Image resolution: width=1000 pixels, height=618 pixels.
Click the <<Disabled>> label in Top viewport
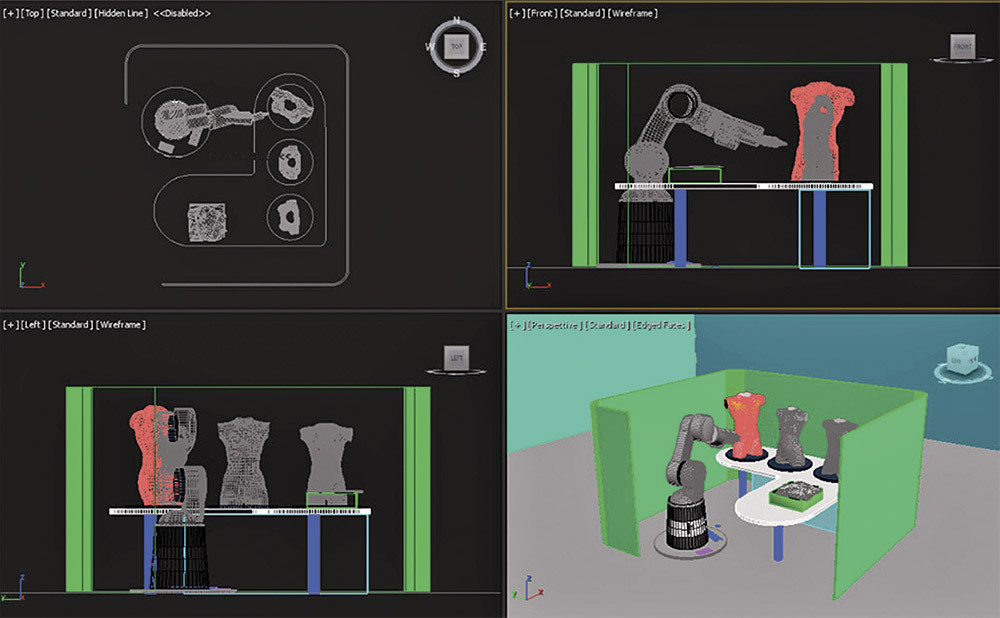(181, 13)
